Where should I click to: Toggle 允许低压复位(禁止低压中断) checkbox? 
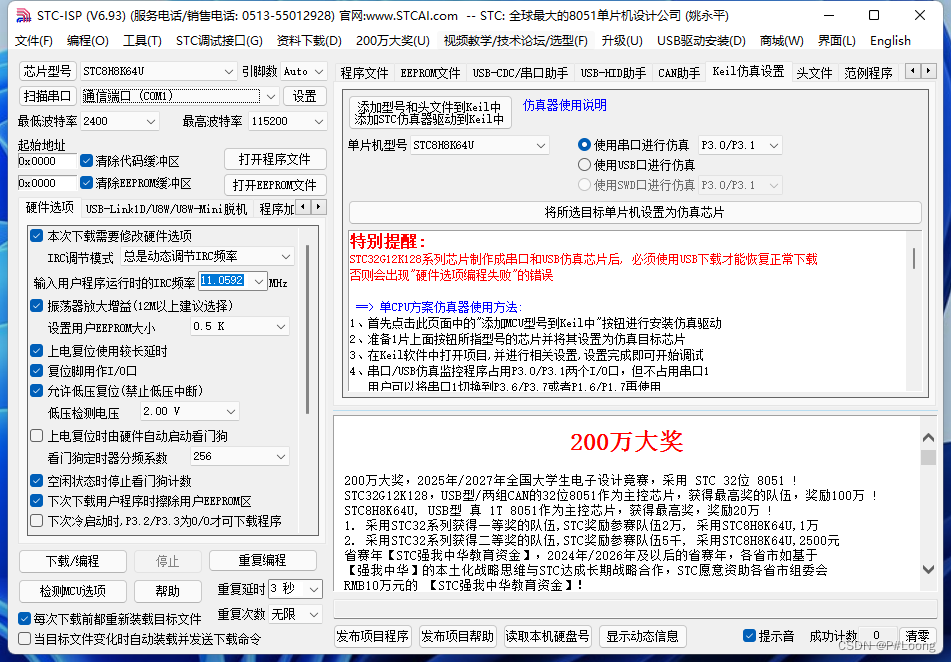36,391
